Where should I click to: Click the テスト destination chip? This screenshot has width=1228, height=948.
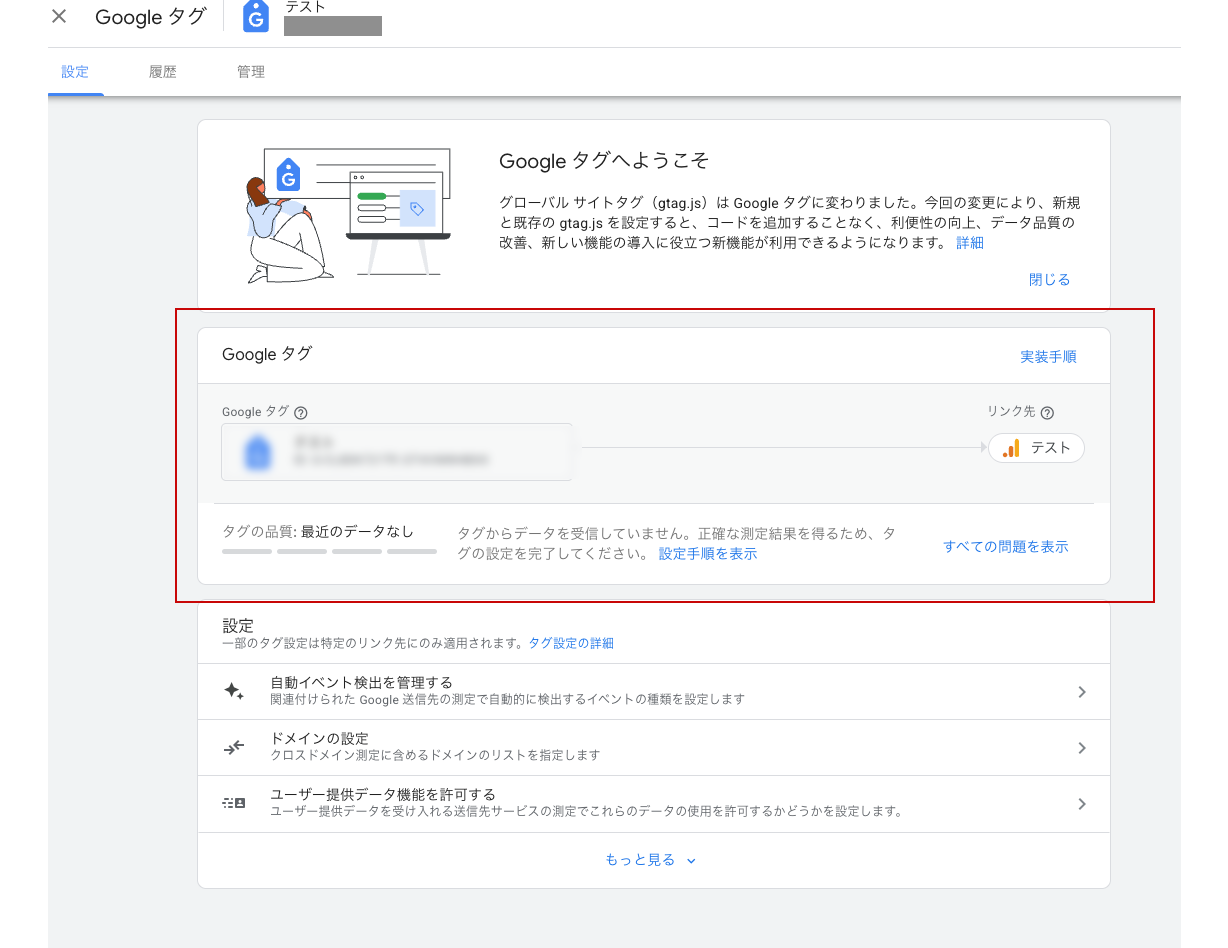click(1036, 448)
